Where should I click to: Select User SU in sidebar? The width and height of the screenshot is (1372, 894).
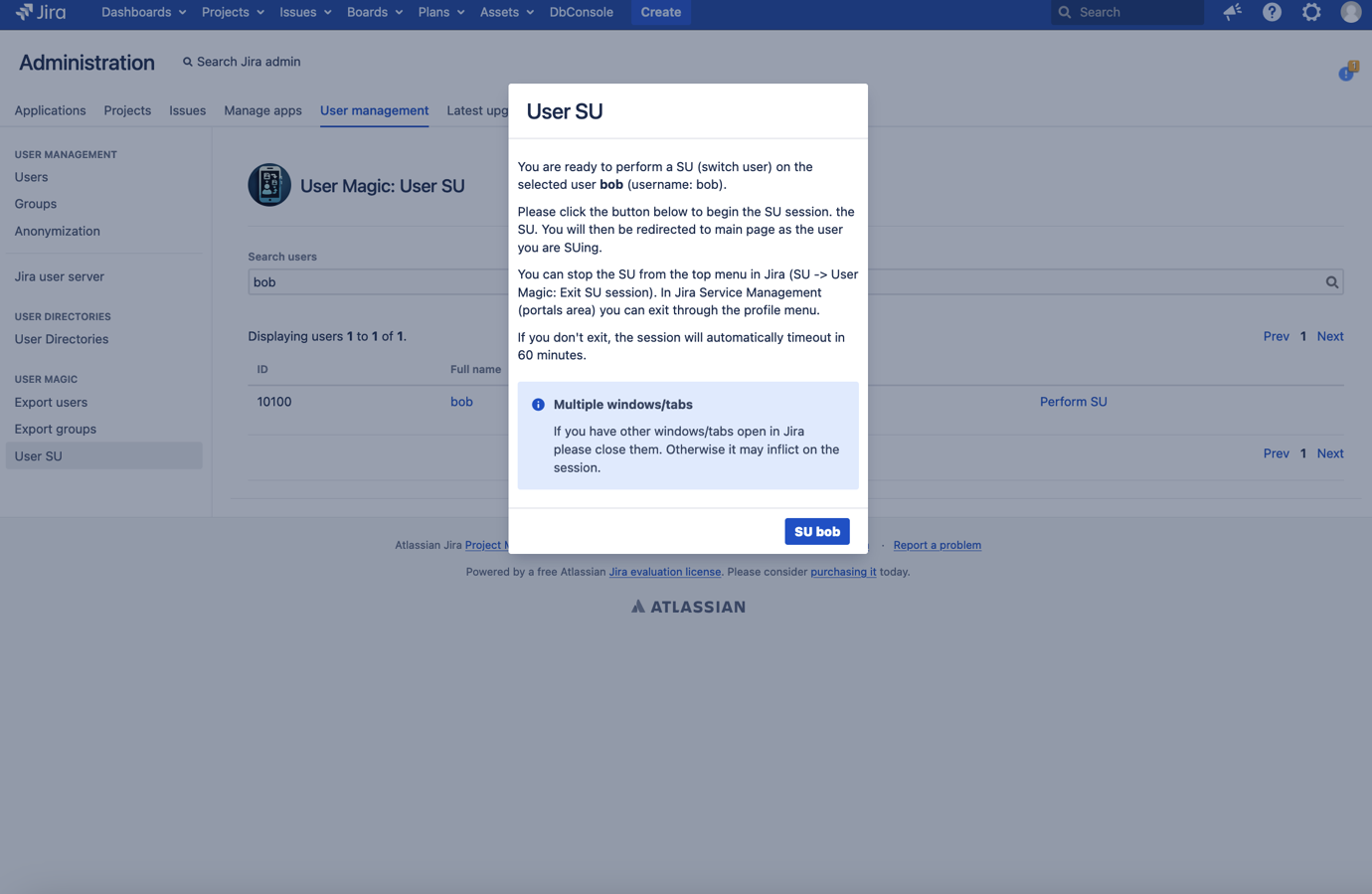[103, 456]
